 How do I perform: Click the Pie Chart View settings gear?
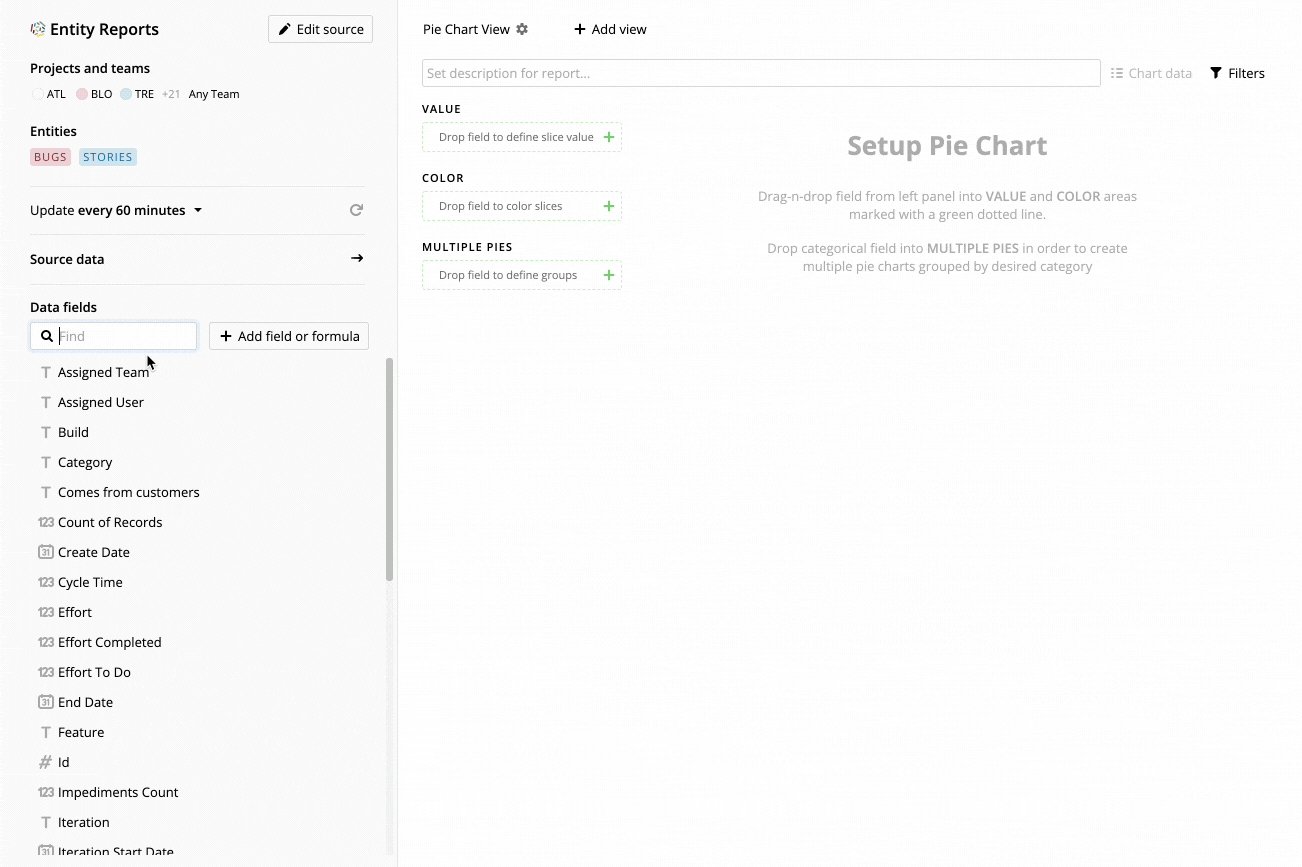tap(522, 29)
